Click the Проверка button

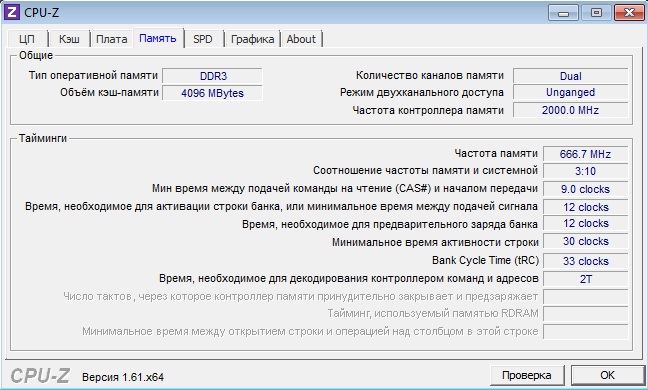click(527, 375)
